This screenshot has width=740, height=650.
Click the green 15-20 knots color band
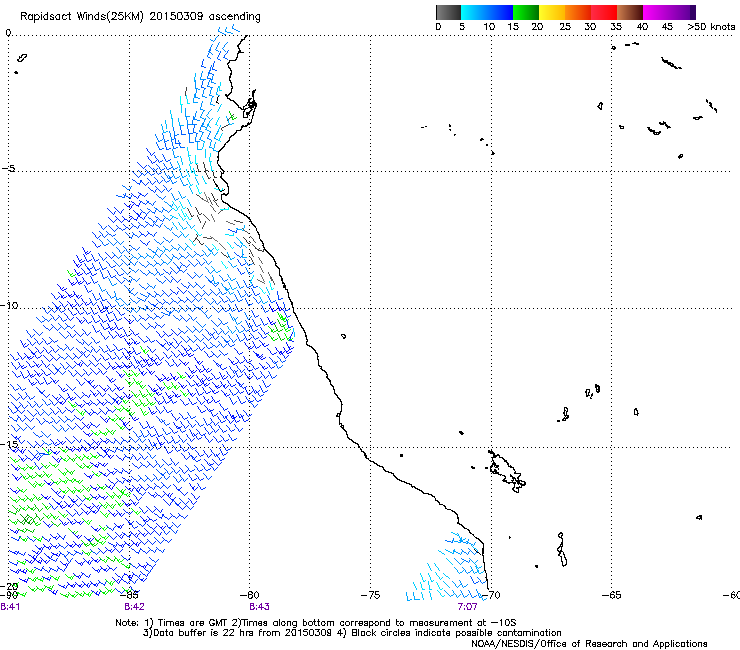pyautogui.click(x=526, y=12)
